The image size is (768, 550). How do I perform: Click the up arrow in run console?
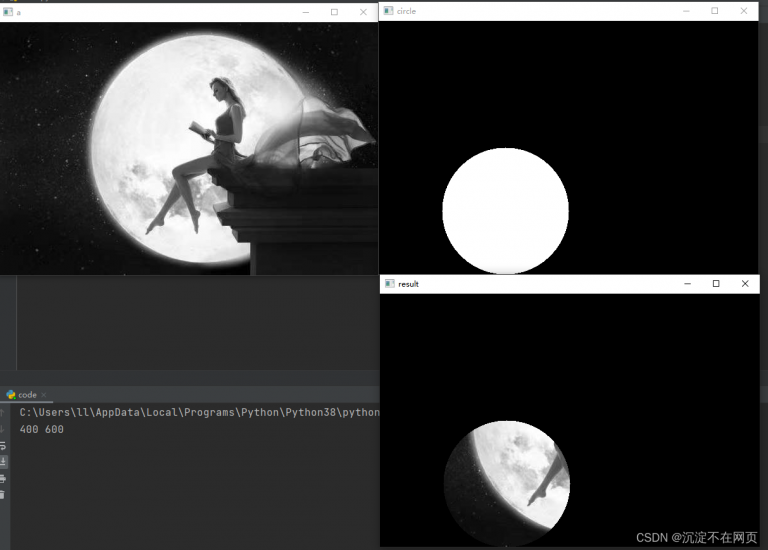pyautogui.click(x=3, y=412)
